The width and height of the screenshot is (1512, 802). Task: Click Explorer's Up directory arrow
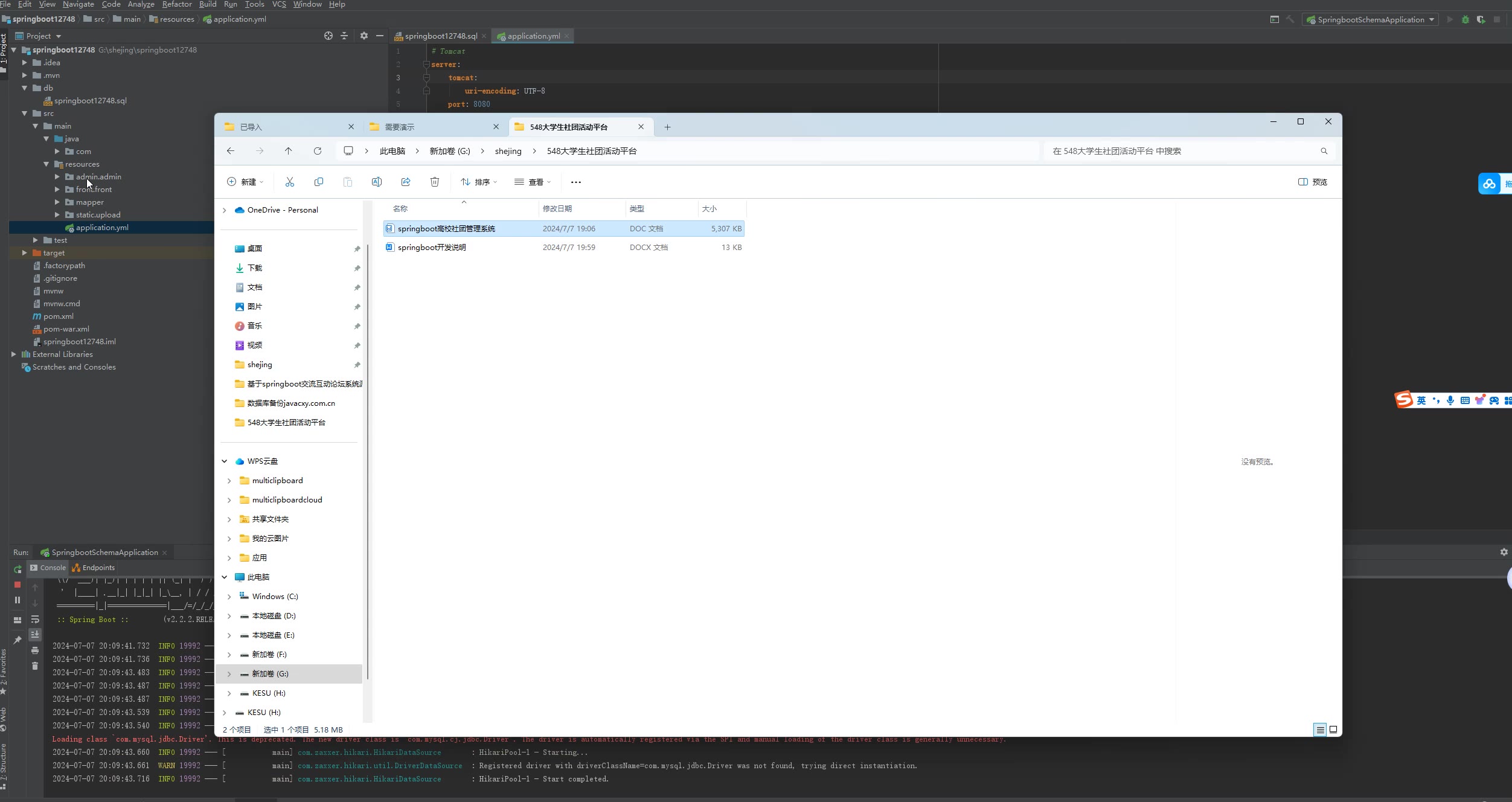pyautogui.click(x=289, y=151)
